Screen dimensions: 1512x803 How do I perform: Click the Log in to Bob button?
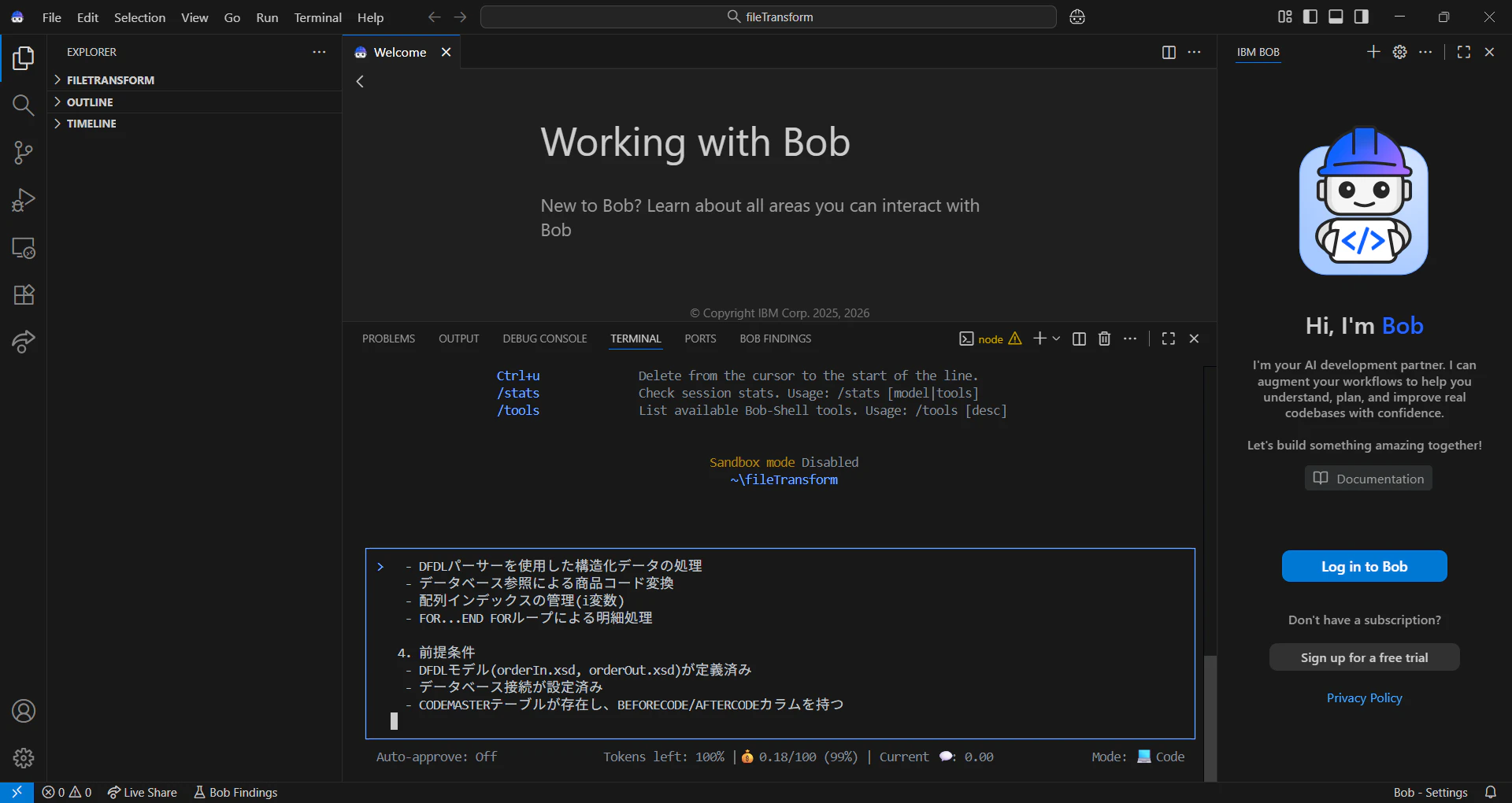tap(1364, 566)
